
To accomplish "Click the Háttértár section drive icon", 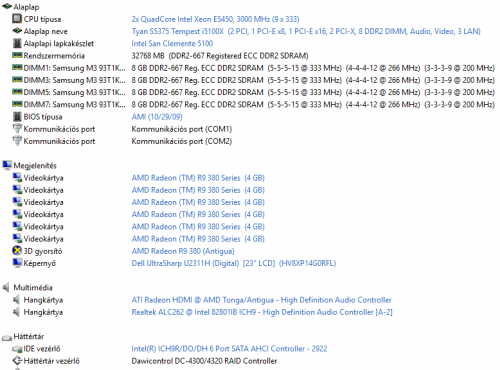I will click(7, 337).
